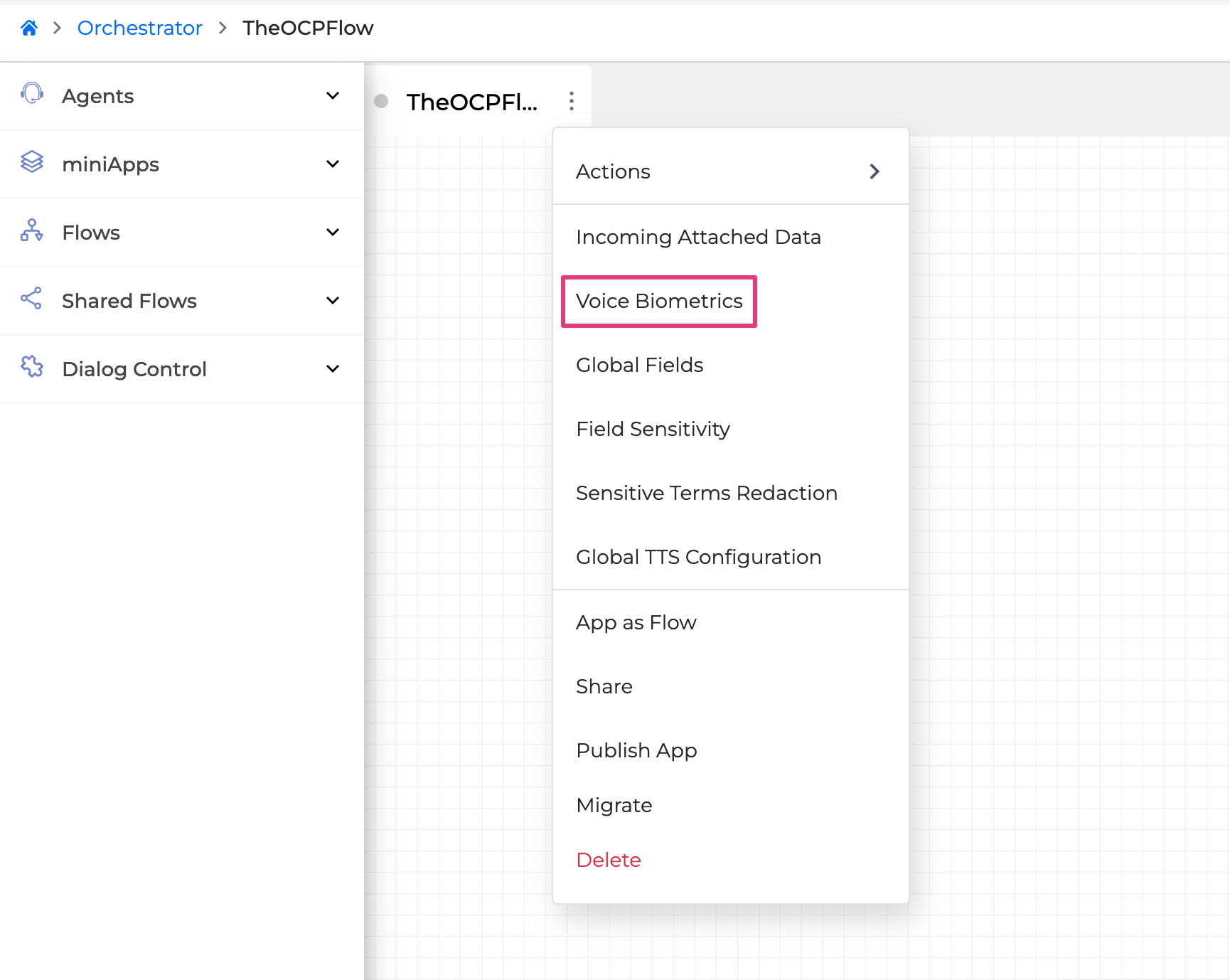Viewport: 1230px width, 980px height.
Task: Expand the Shared Flows chevron
Action: point(332,300)
